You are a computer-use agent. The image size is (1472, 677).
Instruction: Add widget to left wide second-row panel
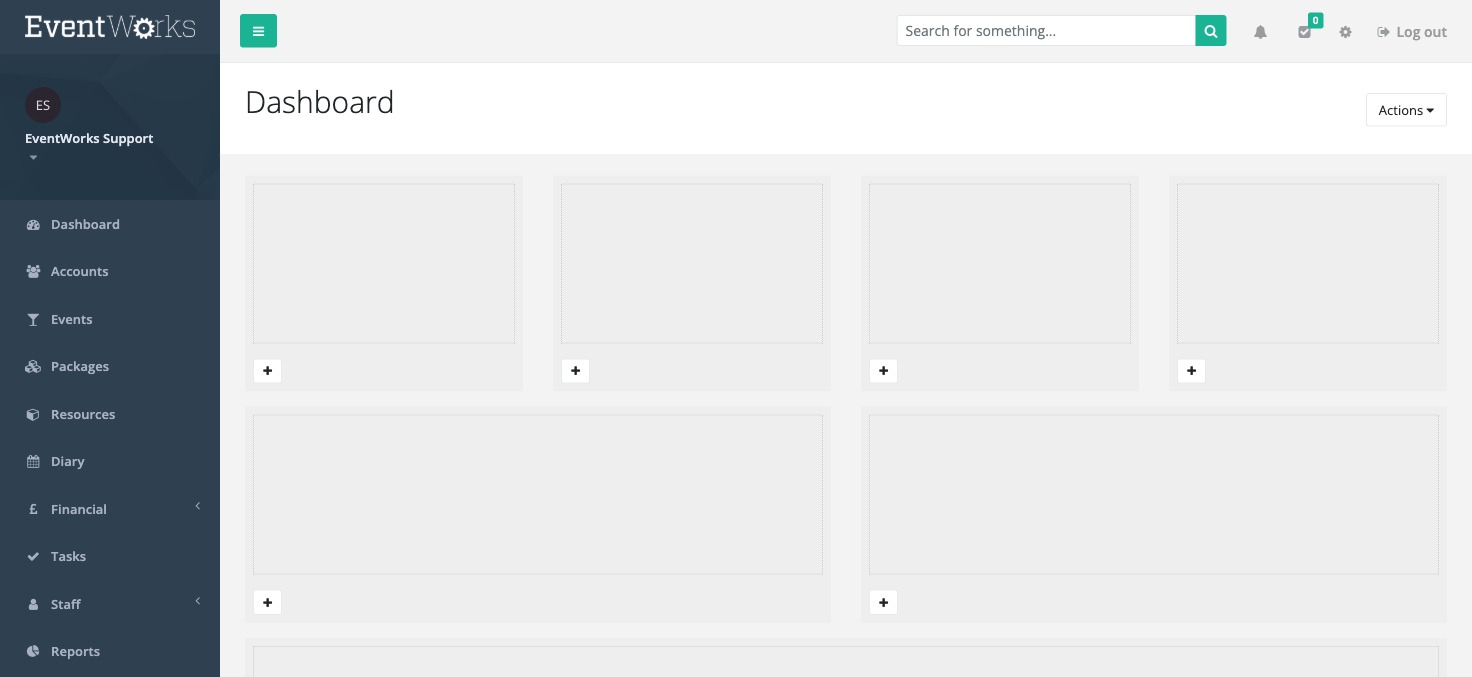(267, 603)
